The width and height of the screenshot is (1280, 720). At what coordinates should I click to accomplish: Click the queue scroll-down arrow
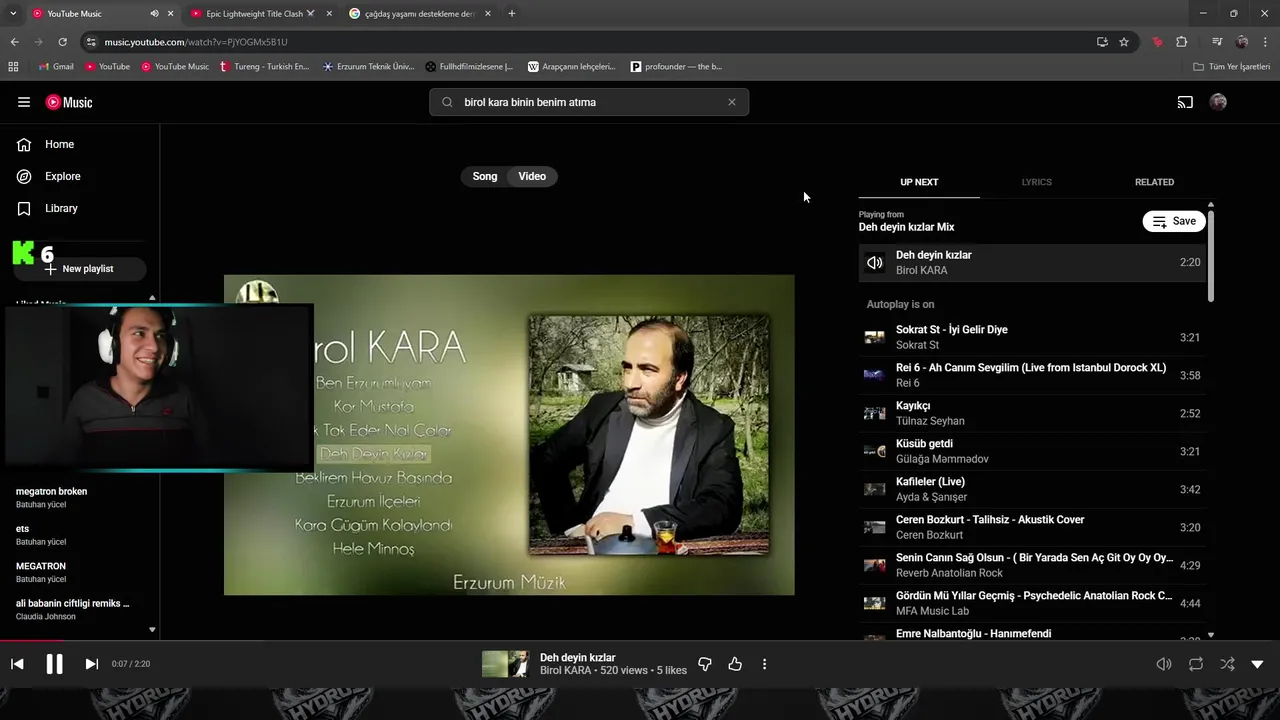[1211, 635]
